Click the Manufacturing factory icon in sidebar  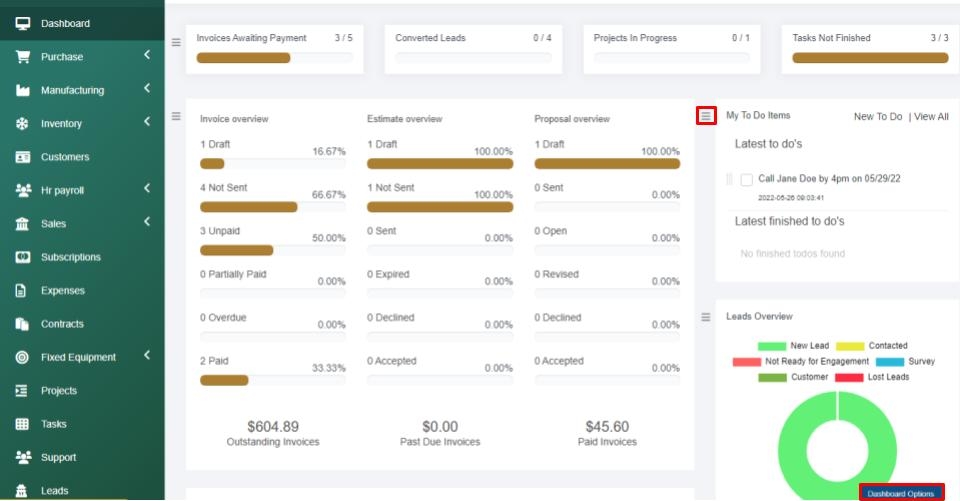coord(22,90)
